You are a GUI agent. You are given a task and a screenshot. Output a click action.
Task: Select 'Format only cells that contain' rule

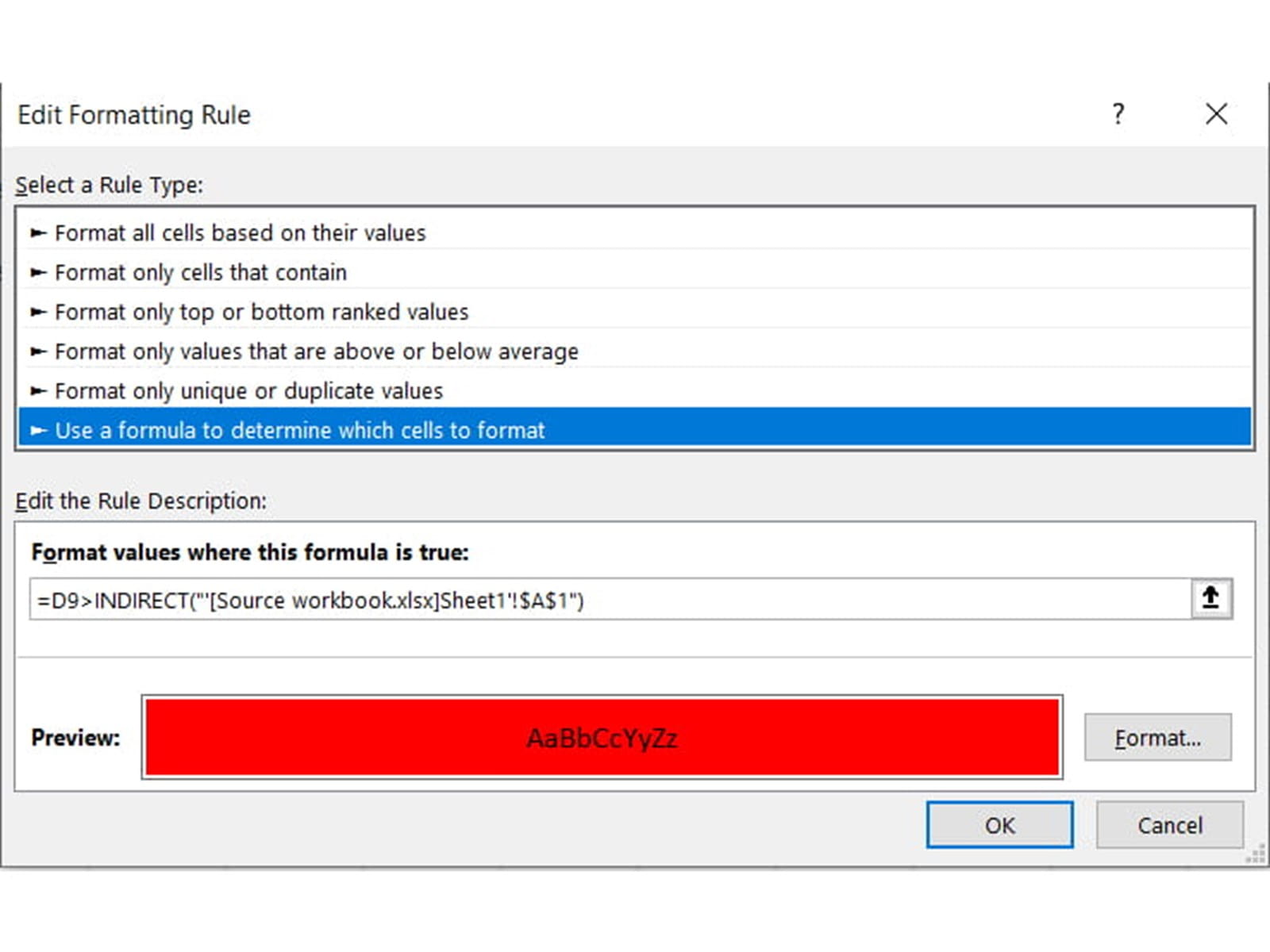[x=200, y=273]
